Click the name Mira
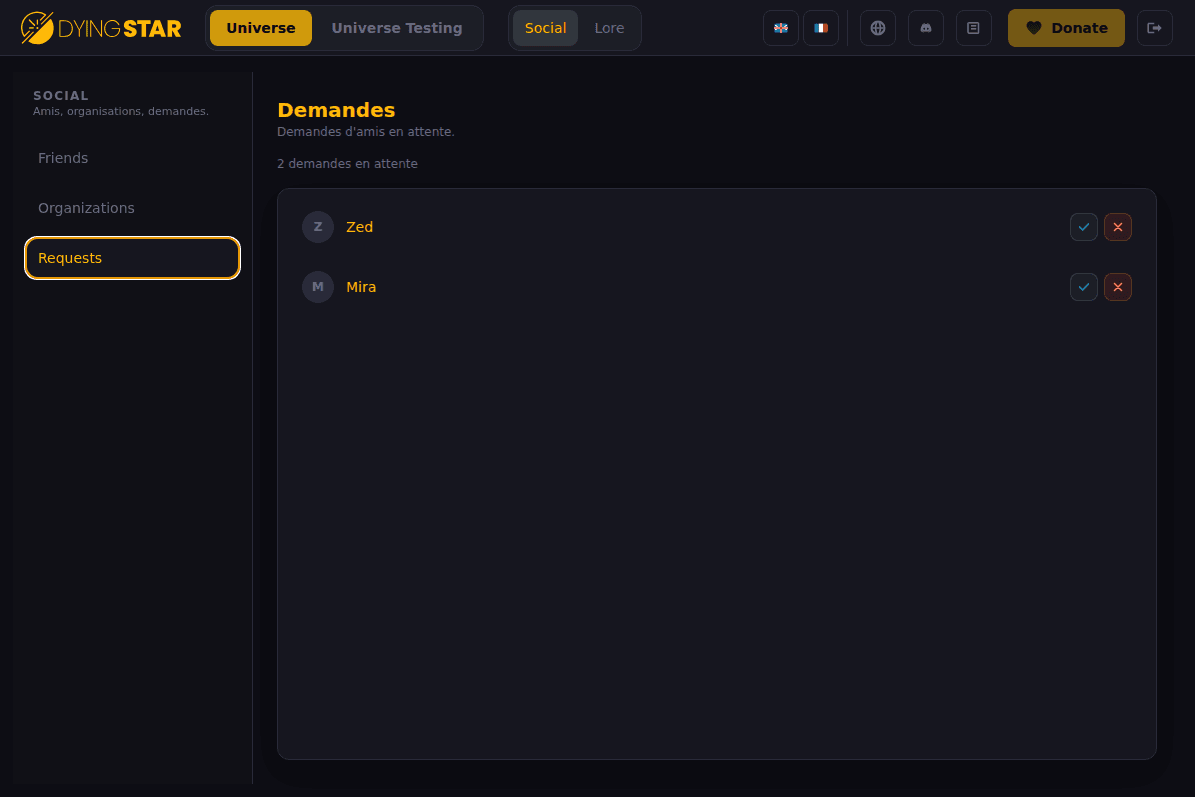This screenshot has width=1195, height=797. [361, 287]
